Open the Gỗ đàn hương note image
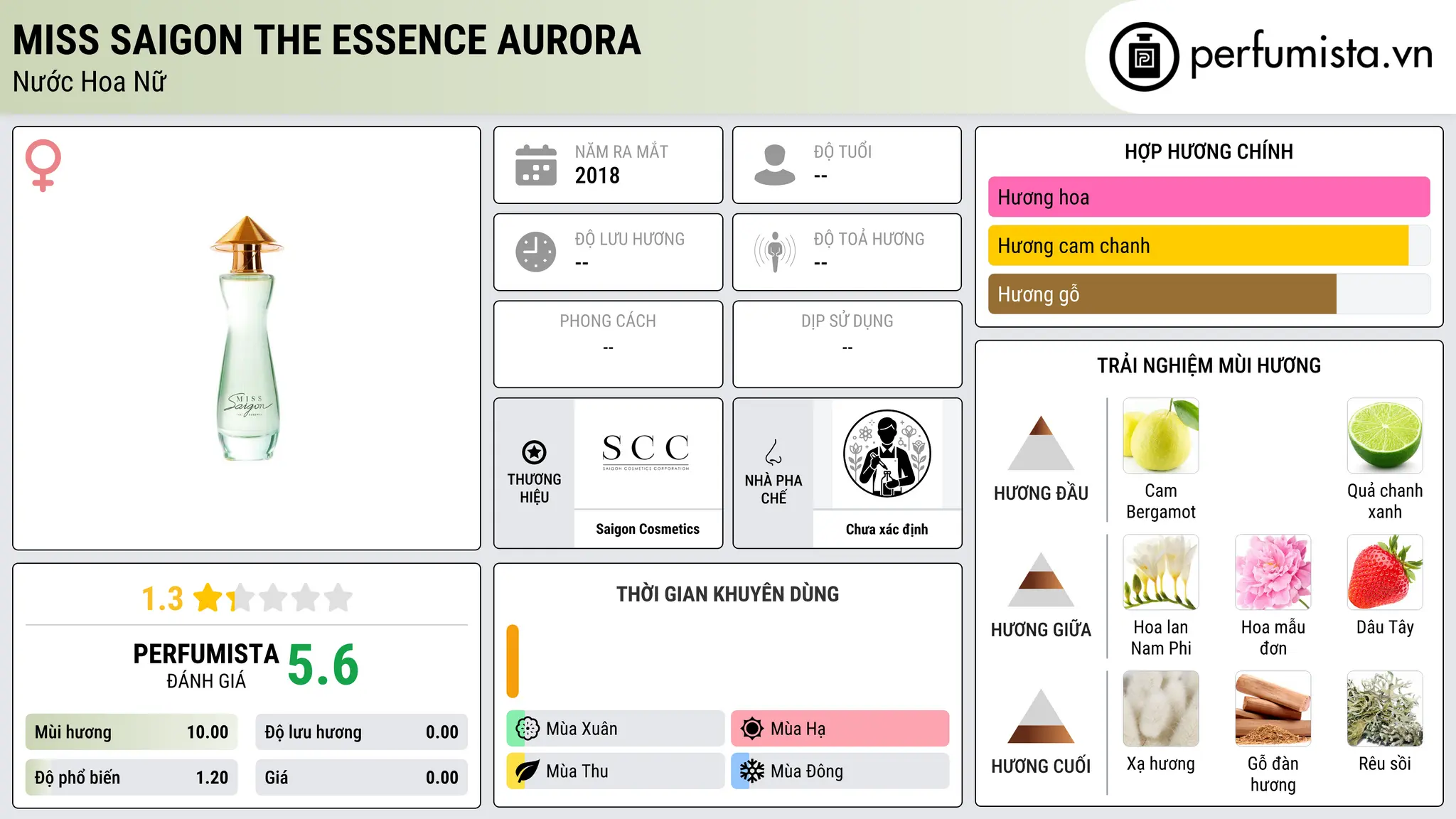1456x819 pixels. click(1273, 709)
